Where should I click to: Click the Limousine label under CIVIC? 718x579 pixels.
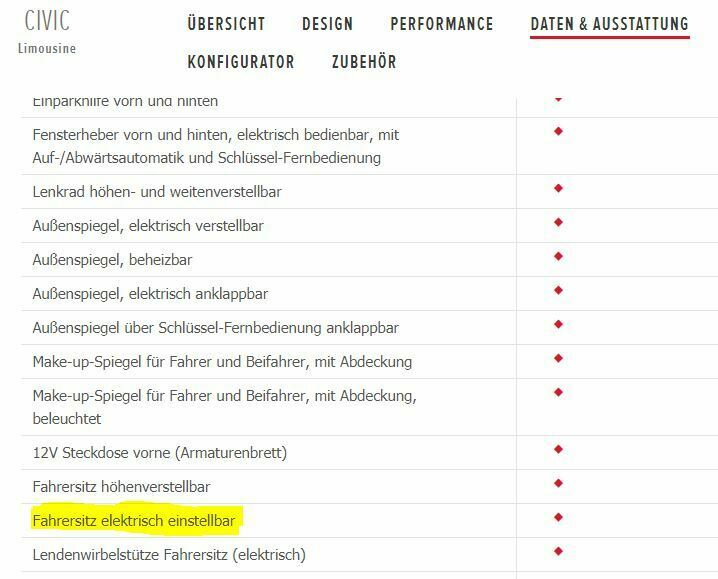(x=47, y=48)
